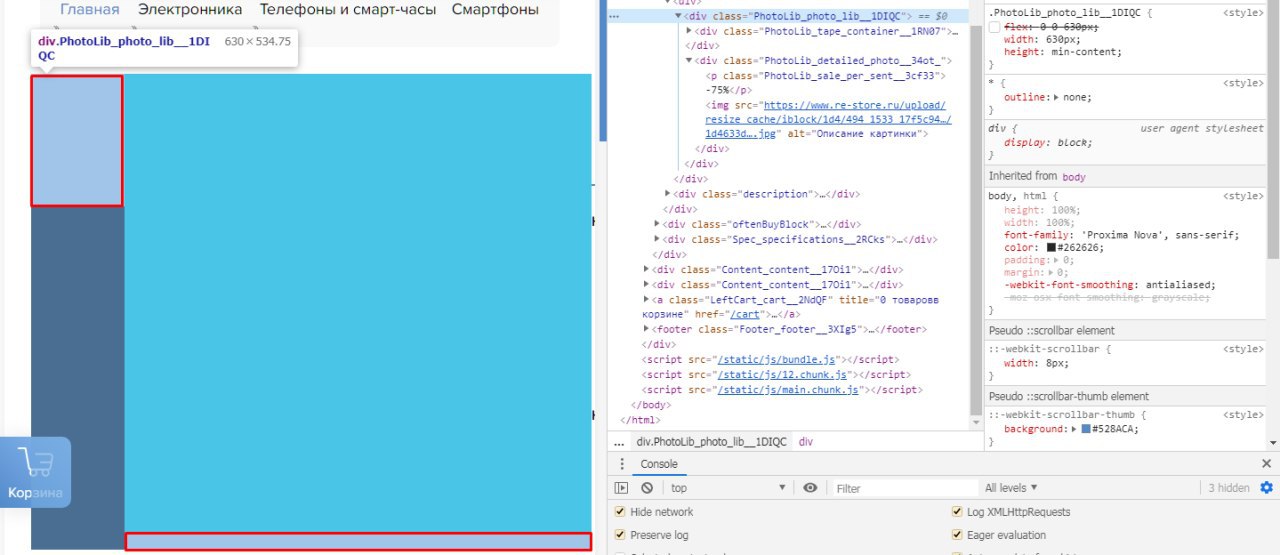The height and width of the screenshot is (555, 1280).
Task: Toggle the Log XMLHttpRequests checkbox
Action: (x=958, y=512)
